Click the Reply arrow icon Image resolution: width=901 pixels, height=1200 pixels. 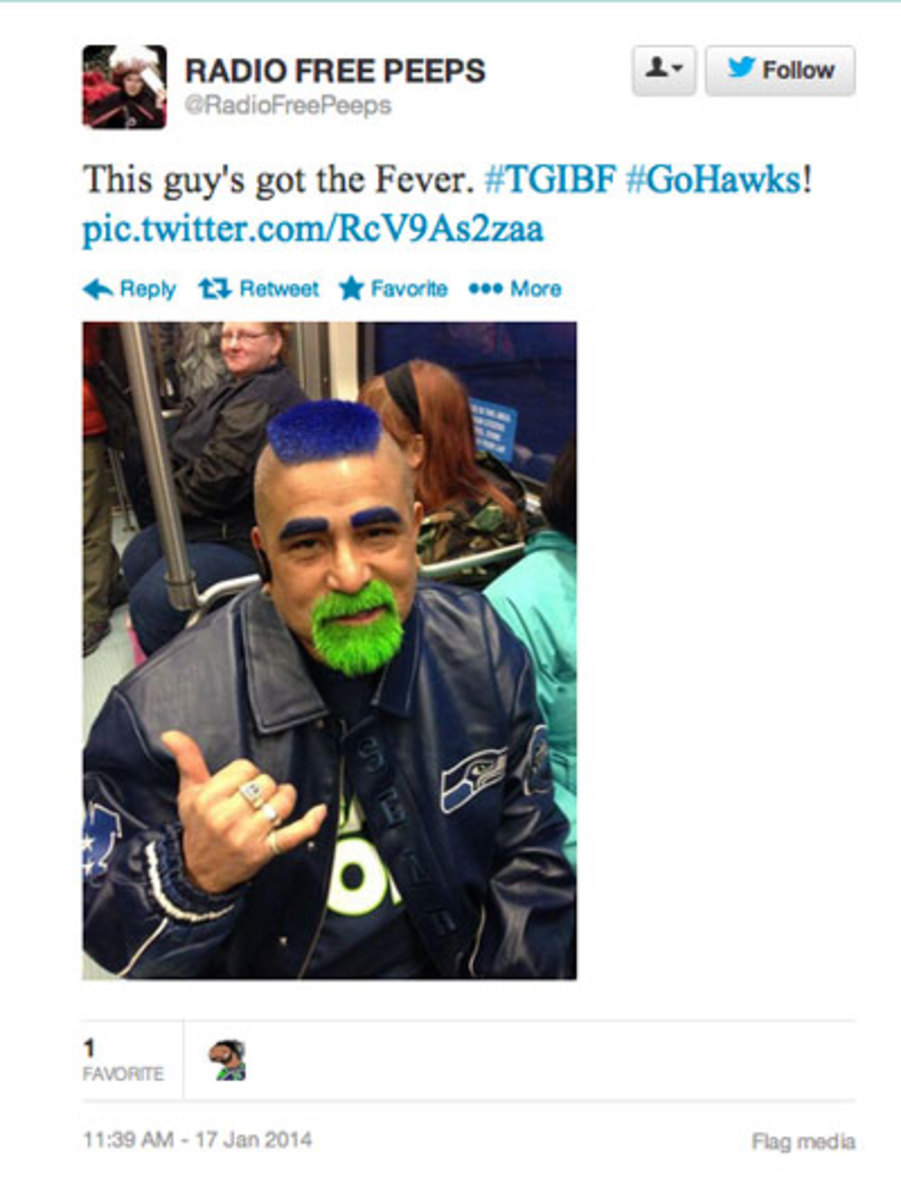point(97,289)
